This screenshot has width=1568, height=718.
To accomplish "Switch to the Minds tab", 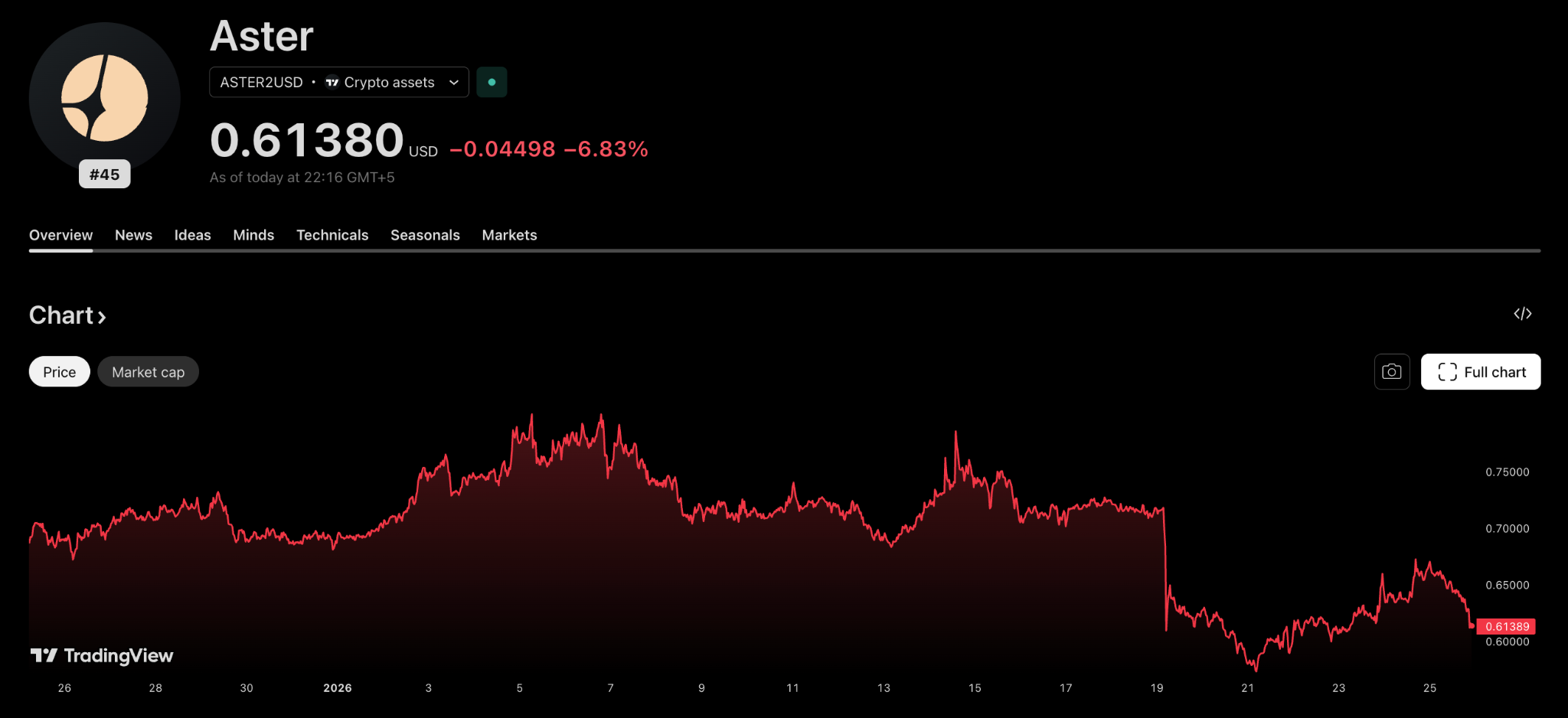I will tap(253, 235).
